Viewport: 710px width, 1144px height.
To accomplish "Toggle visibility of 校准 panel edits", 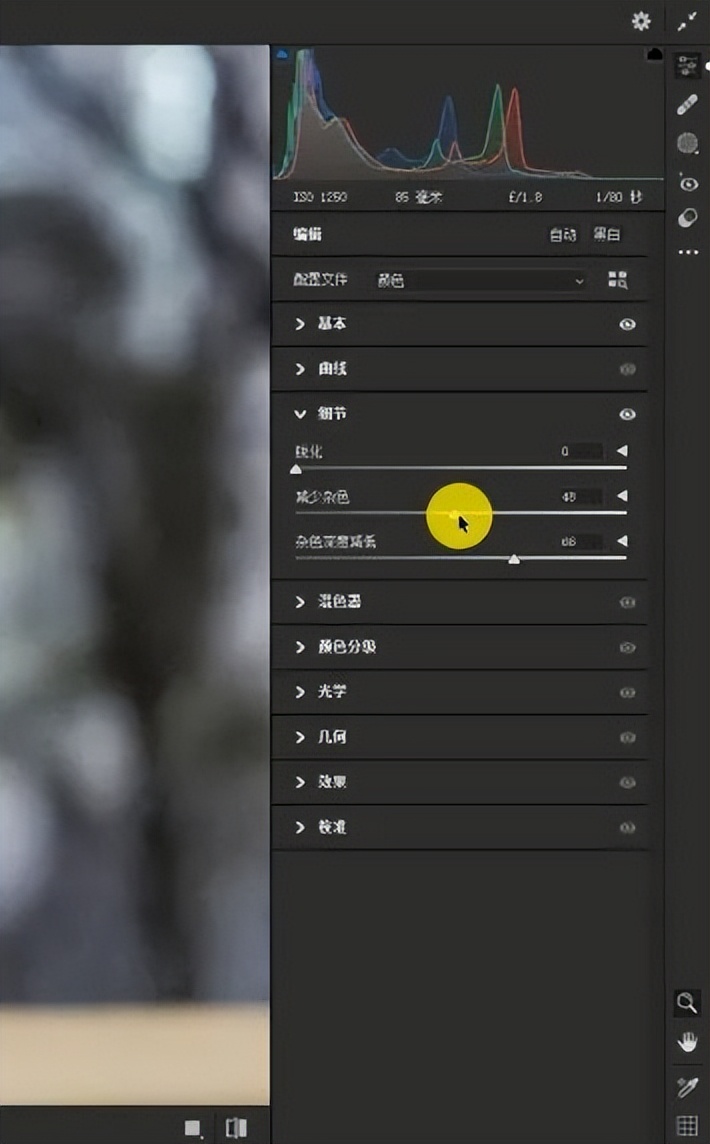I will [627, 827].
